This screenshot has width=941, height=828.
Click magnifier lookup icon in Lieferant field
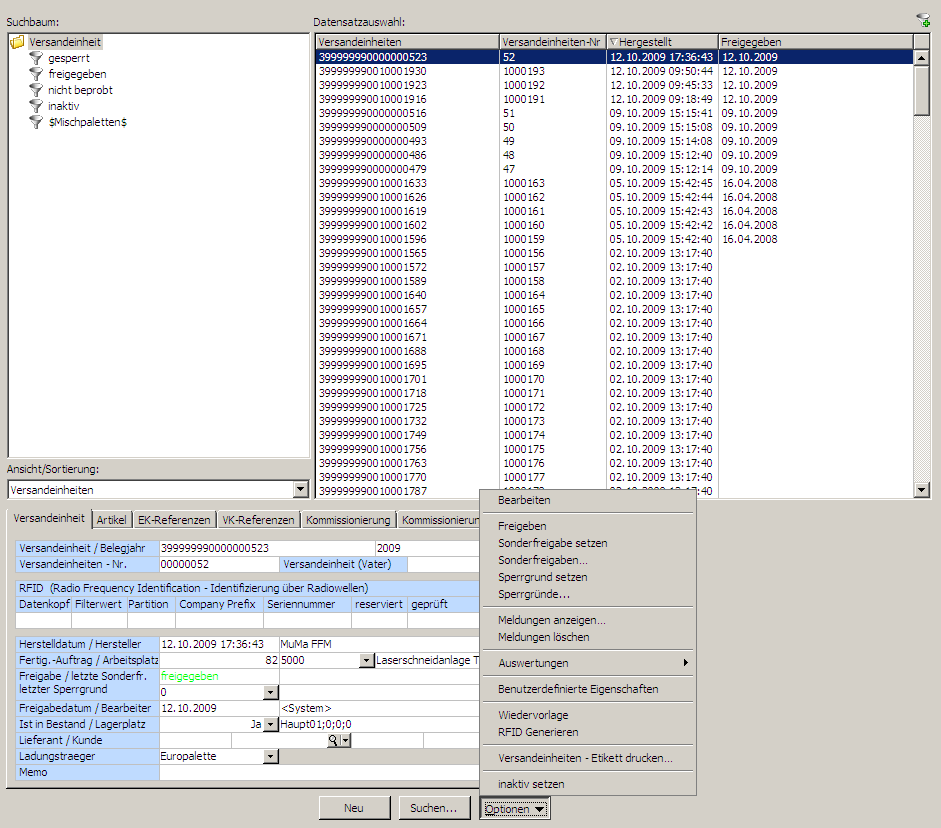[x=334, y=741]
